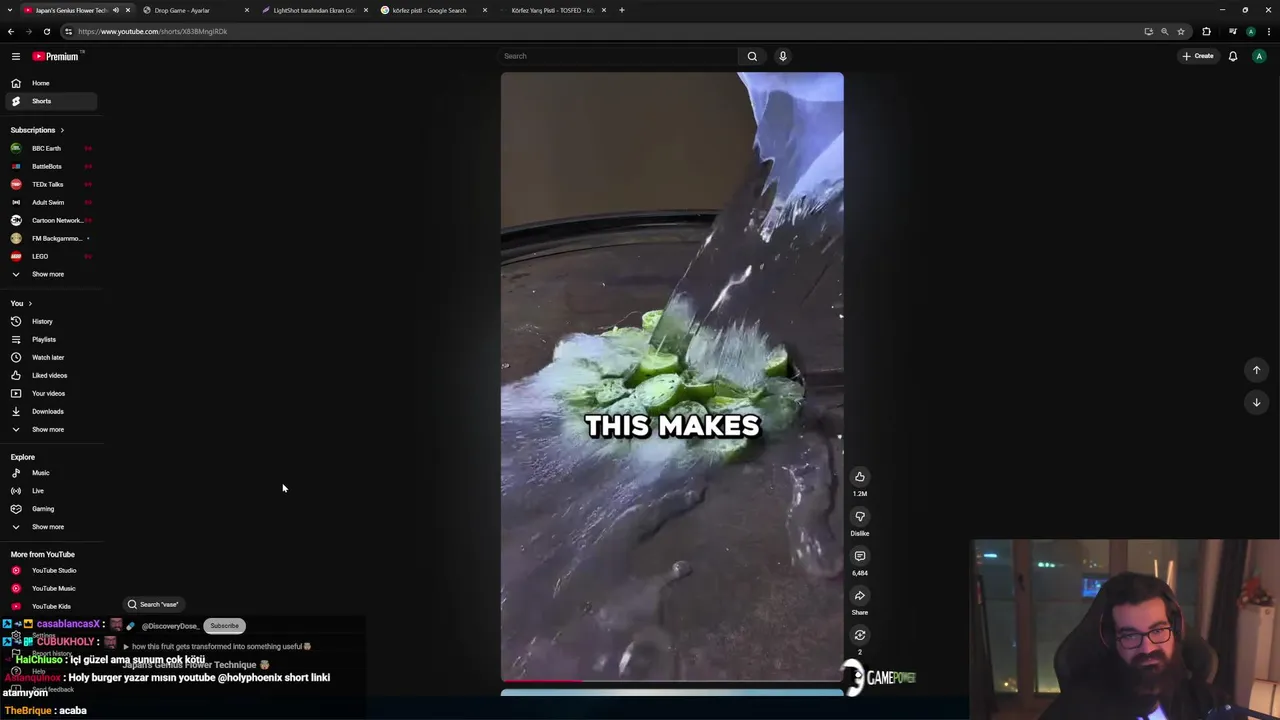Open the browser zoom indicator icon
Viewport: 1280px width, 720px height.
point(1164,31)
